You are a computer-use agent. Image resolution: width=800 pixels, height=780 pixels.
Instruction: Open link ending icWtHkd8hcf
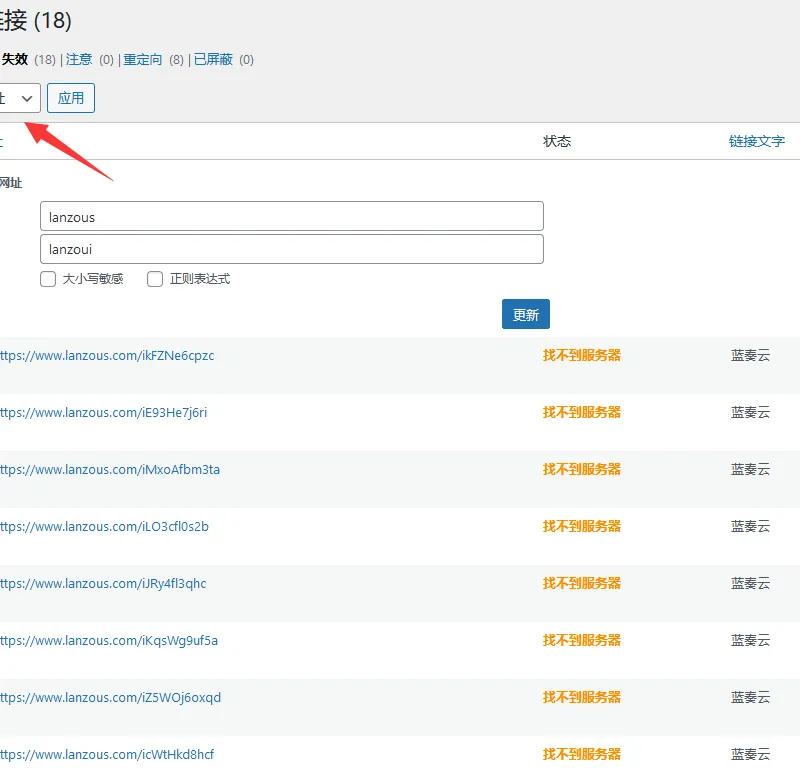[107, 754]
